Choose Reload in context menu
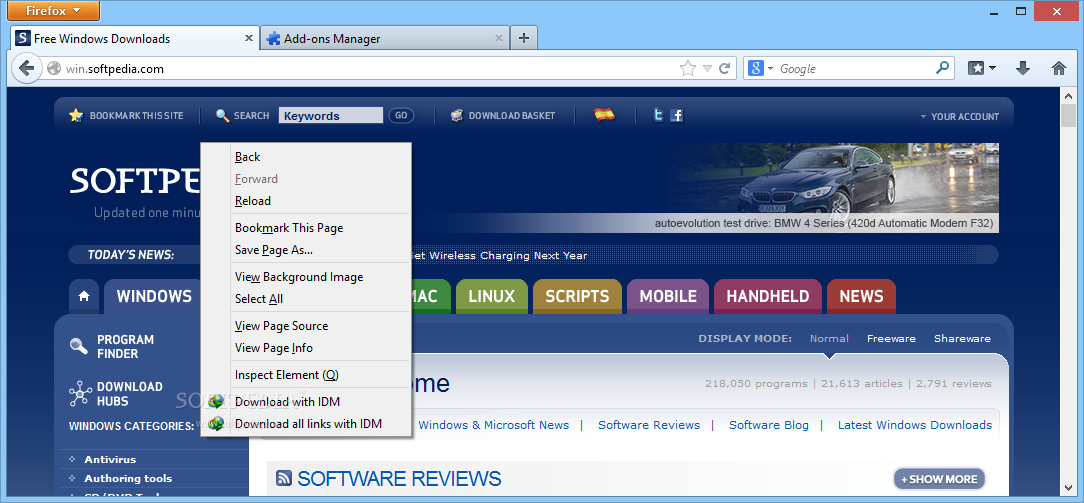Screen dimensions: 1084x503 click(x=306, y=200)
